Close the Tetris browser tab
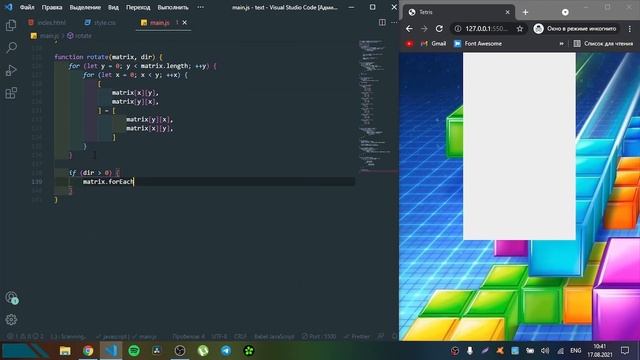The height and width of the screenshot is (360, 640). (x=507, y=12)
